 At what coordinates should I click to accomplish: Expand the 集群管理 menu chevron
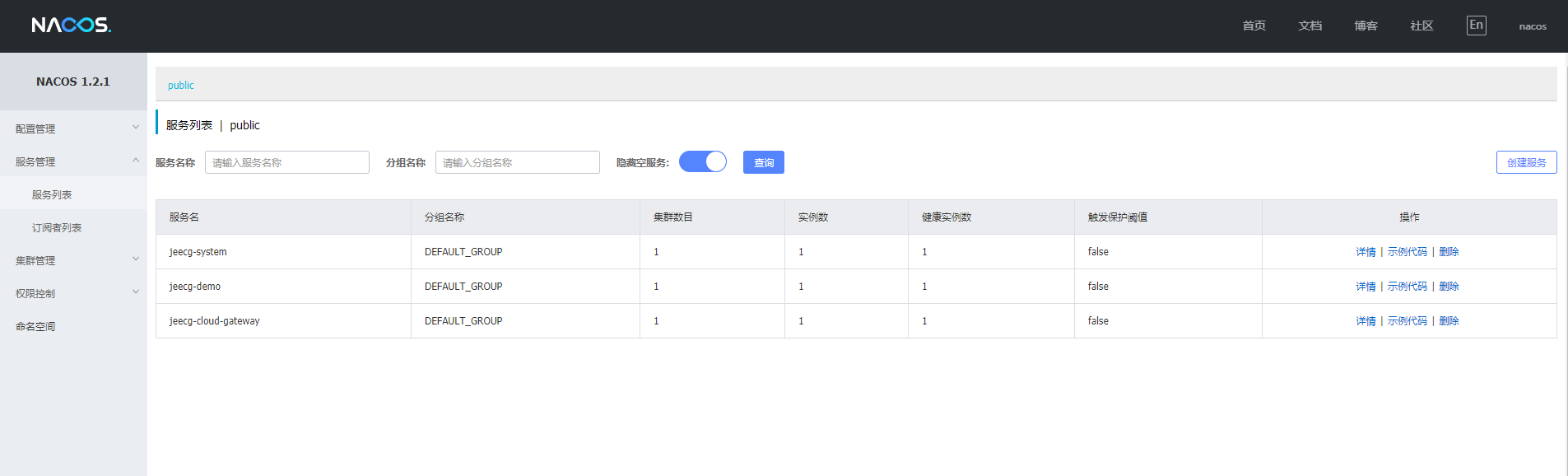[136, 259]
